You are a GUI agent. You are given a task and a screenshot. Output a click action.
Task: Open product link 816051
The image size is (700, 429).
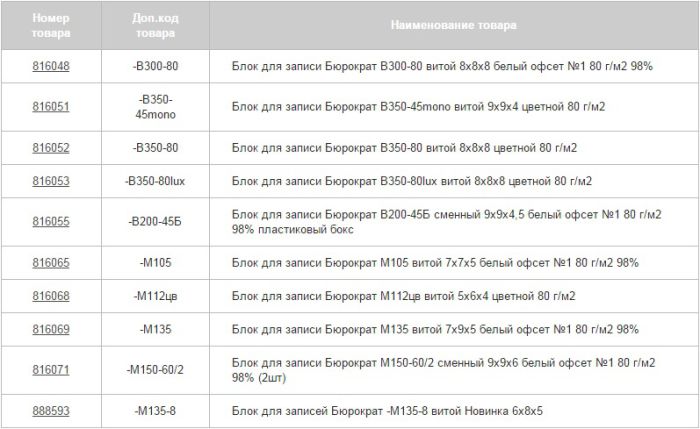pos(51,107)
